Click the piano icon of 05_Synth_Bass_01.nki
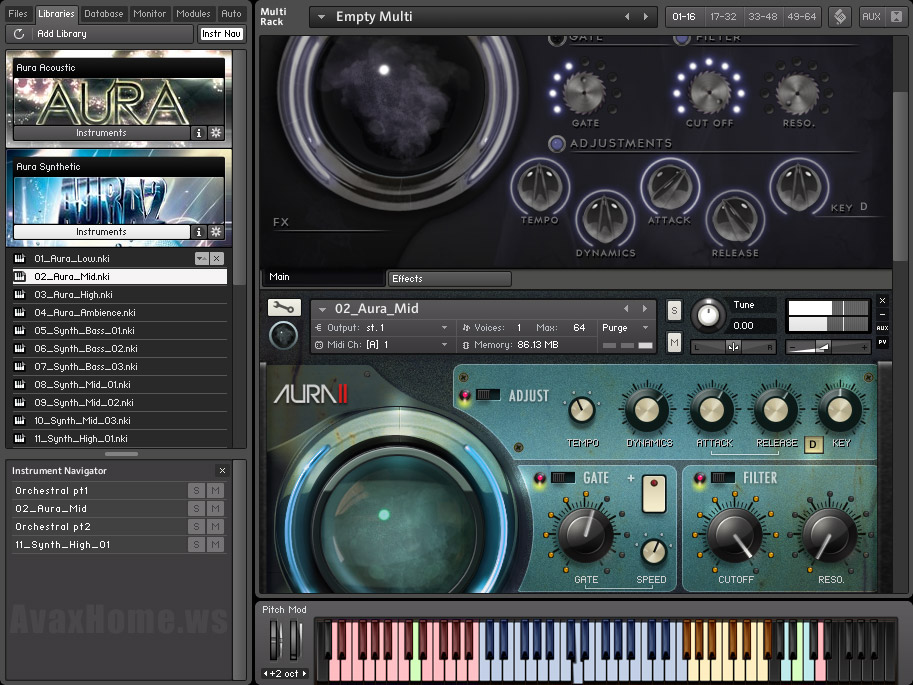913x685 pixels. click(x=20, y=330)
